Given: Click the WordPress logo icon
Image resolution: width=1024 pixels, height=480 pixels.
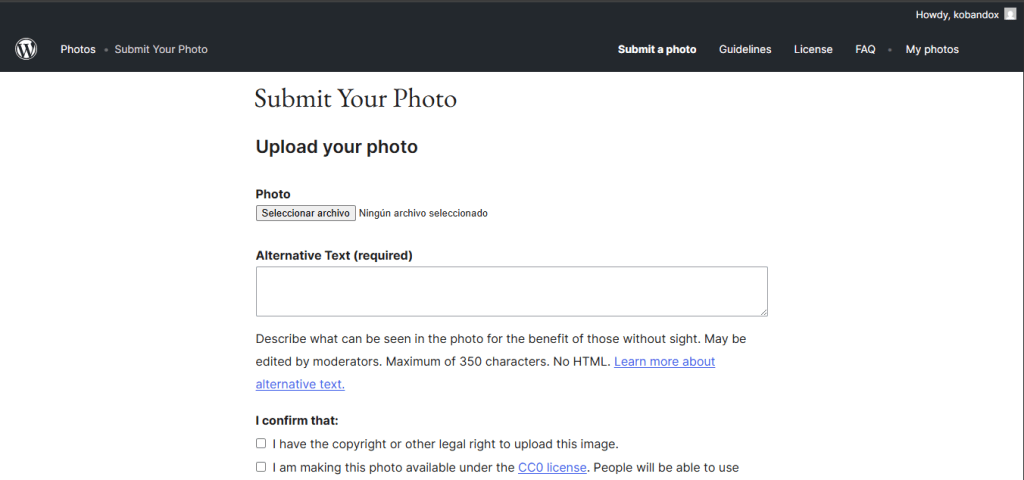Looking at the screenshot, I should (26, 49).
